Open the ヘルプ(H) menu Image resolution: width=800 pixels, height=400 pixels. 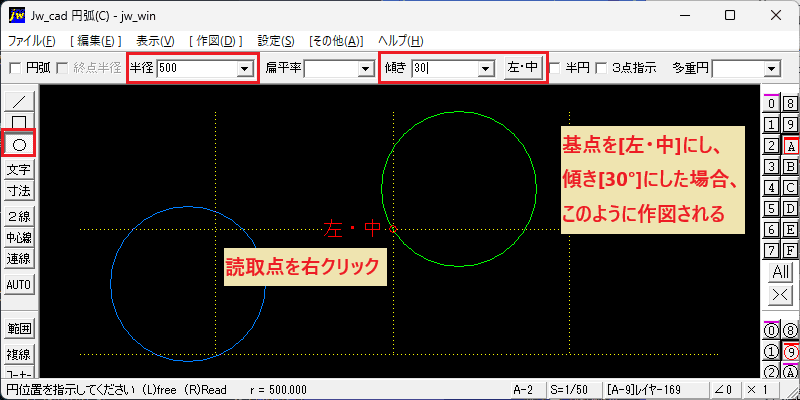pyautogui.click(x=401, y=41)
